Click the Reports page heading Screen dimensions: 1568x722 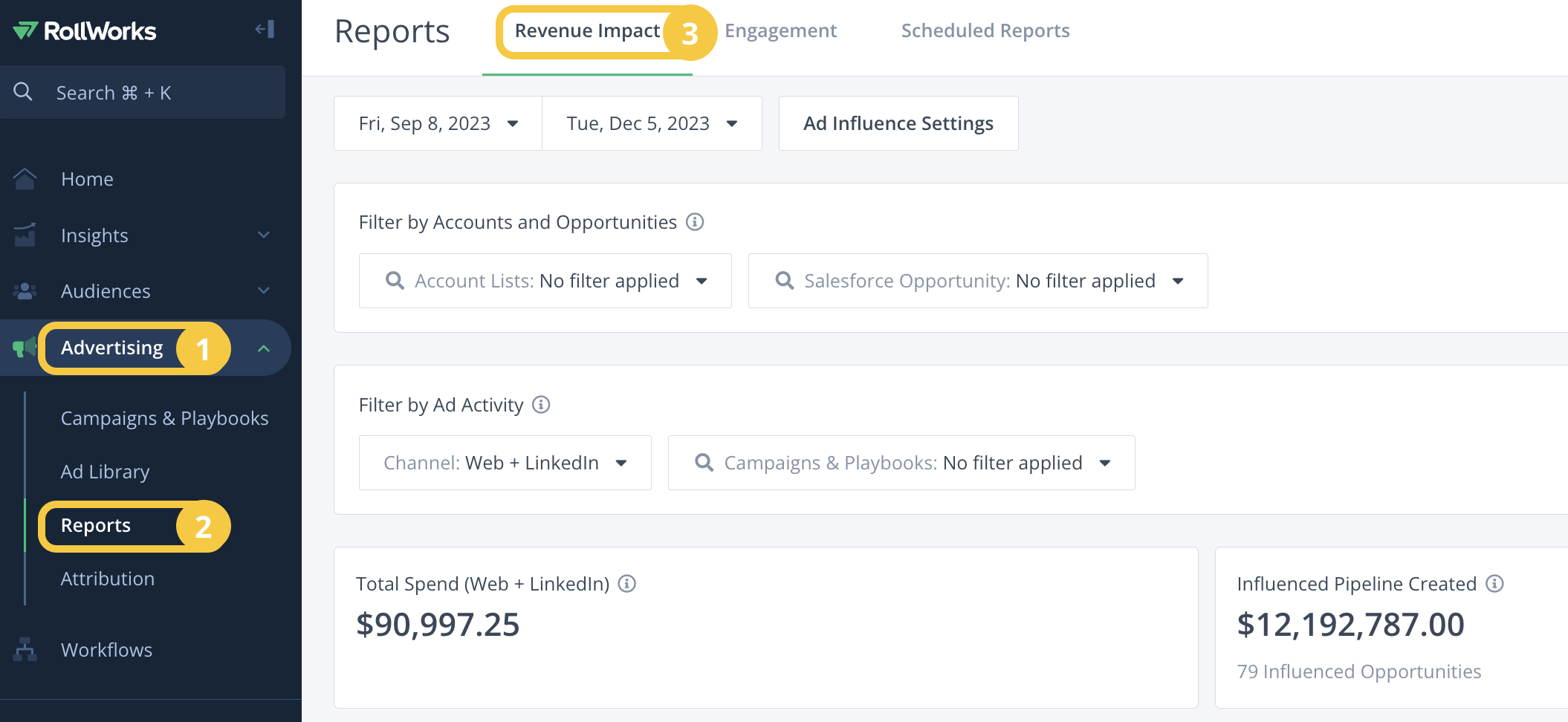(x=392, y=31)
